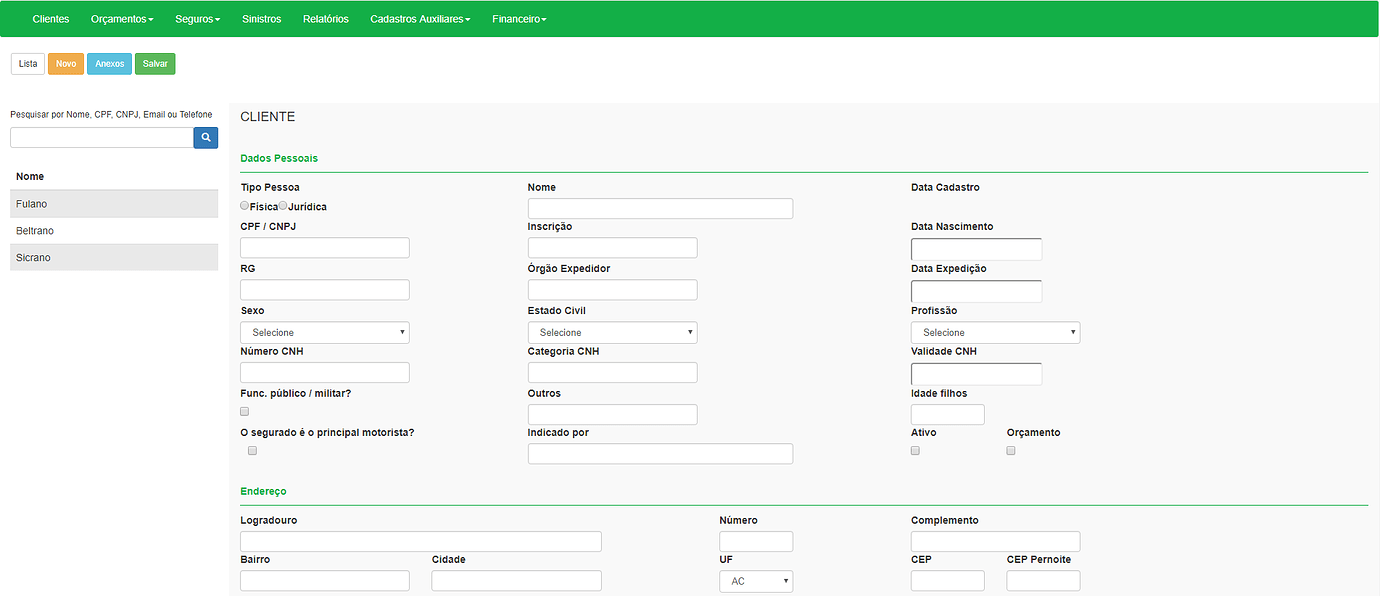Select the Física radio button
The height and width of the screenshot is (596, 1380).
click(x=245, y=206)
